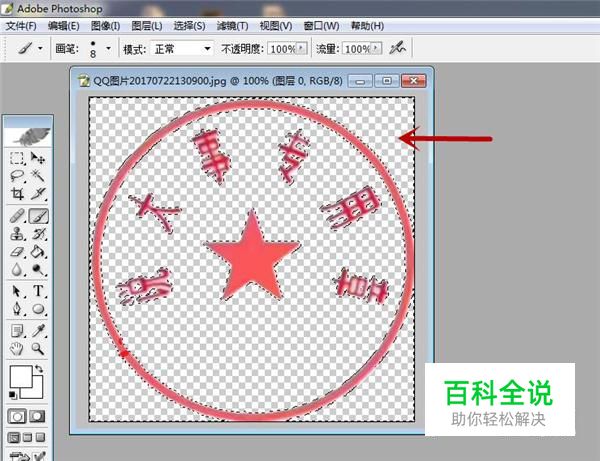Open the 编辑(E) menu
This screenshot has width=600, height=461.
point(64,26)
